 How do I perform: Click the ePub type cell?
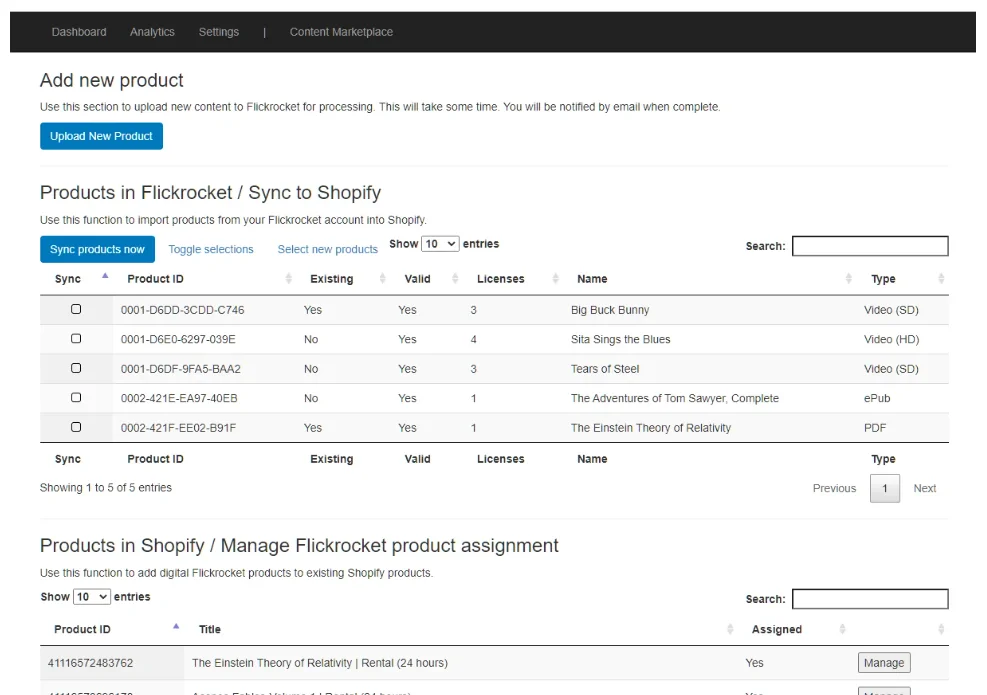[x=877, y=398]
